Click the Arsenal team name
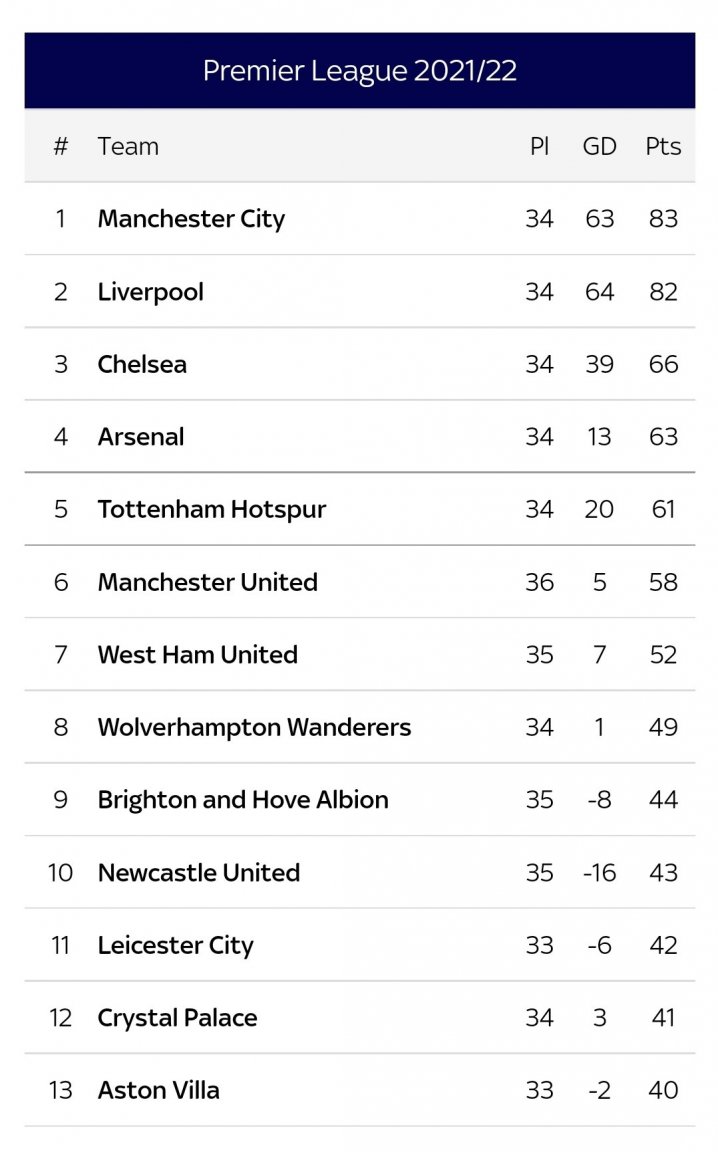The width and height of the screenshot is (718, 1152). [x=141, y=437]
